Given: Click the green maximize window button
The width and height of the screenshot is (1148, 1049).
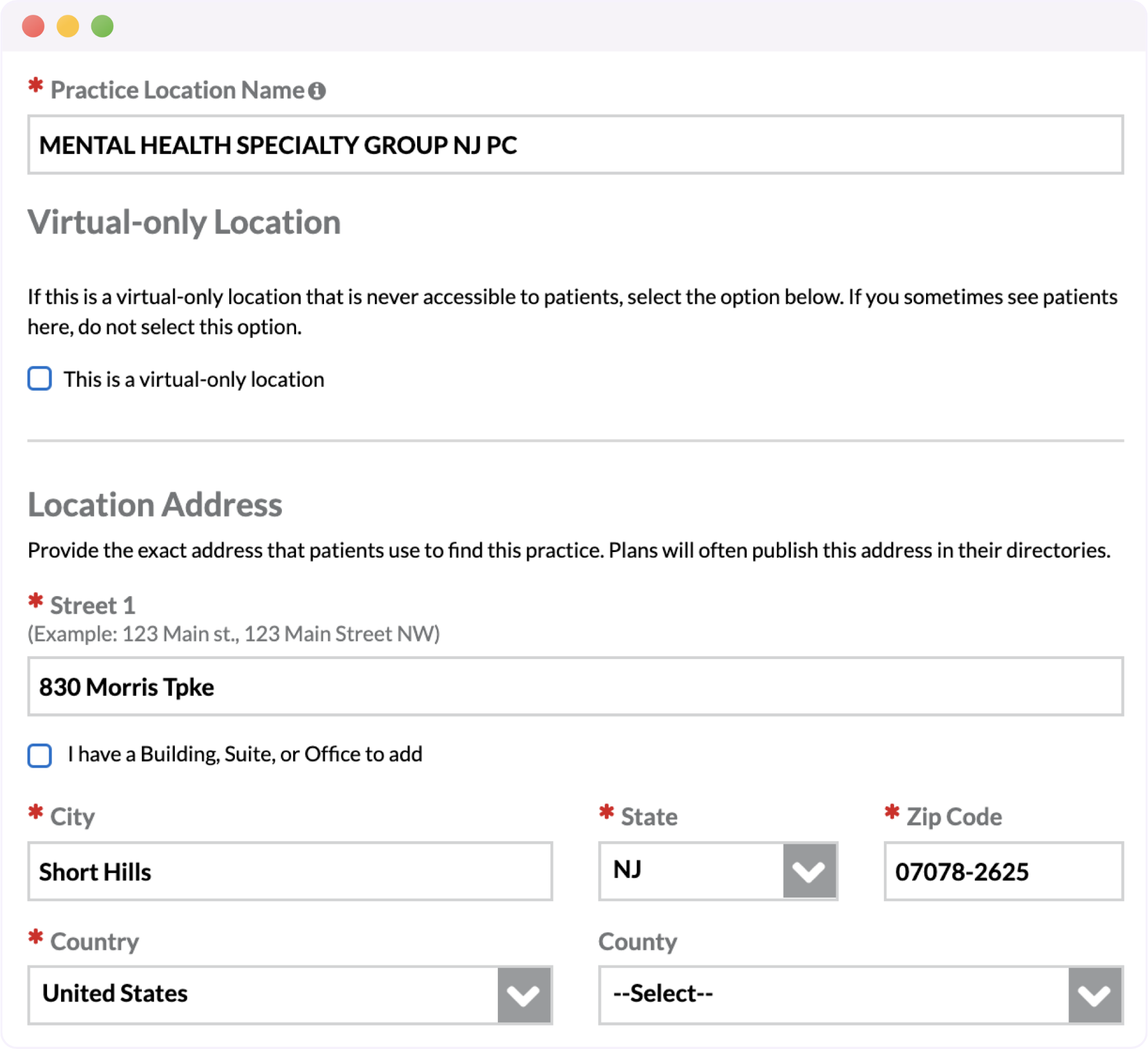Looking at the screenshot, I should click(103, 26).
